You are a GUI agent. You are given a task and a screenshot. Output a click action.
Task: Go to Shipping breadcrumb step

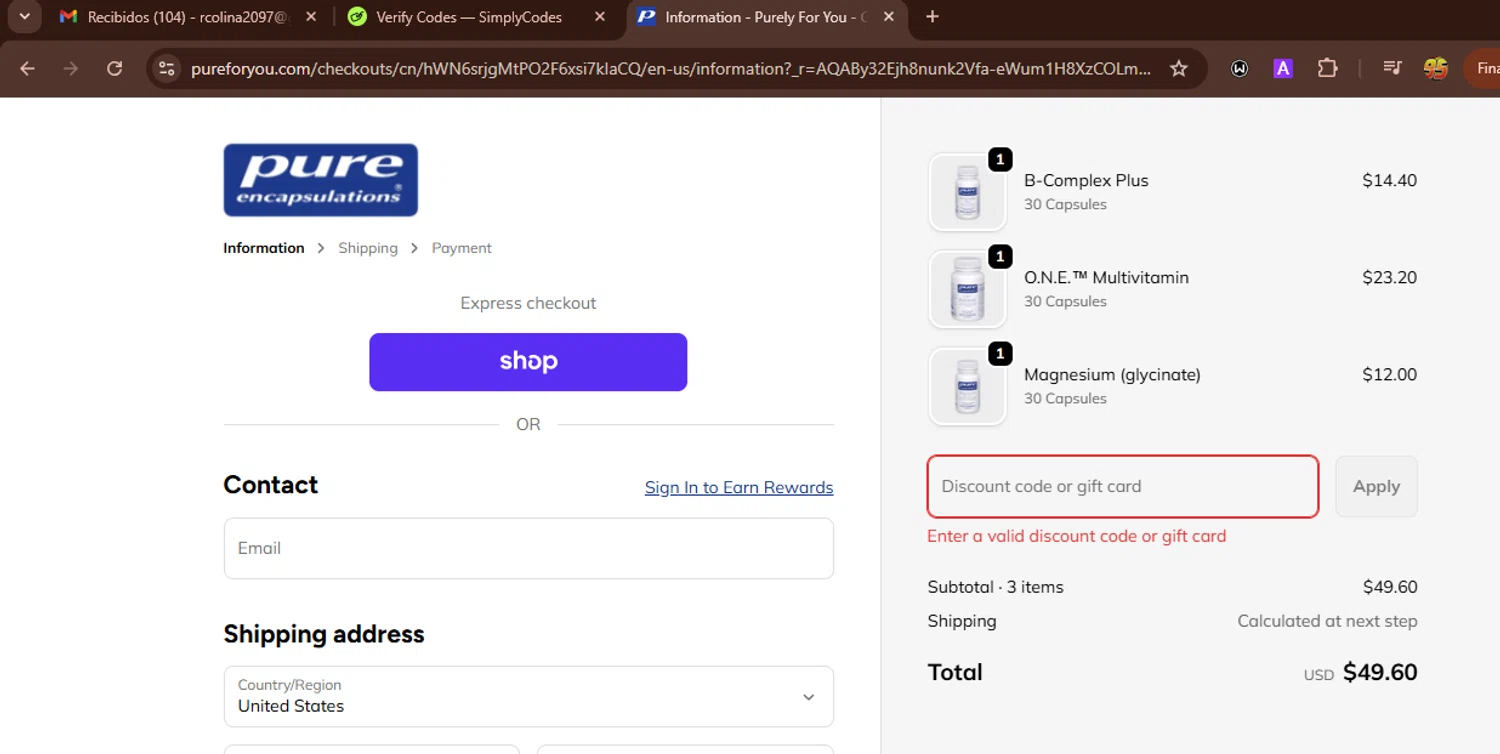368,248
